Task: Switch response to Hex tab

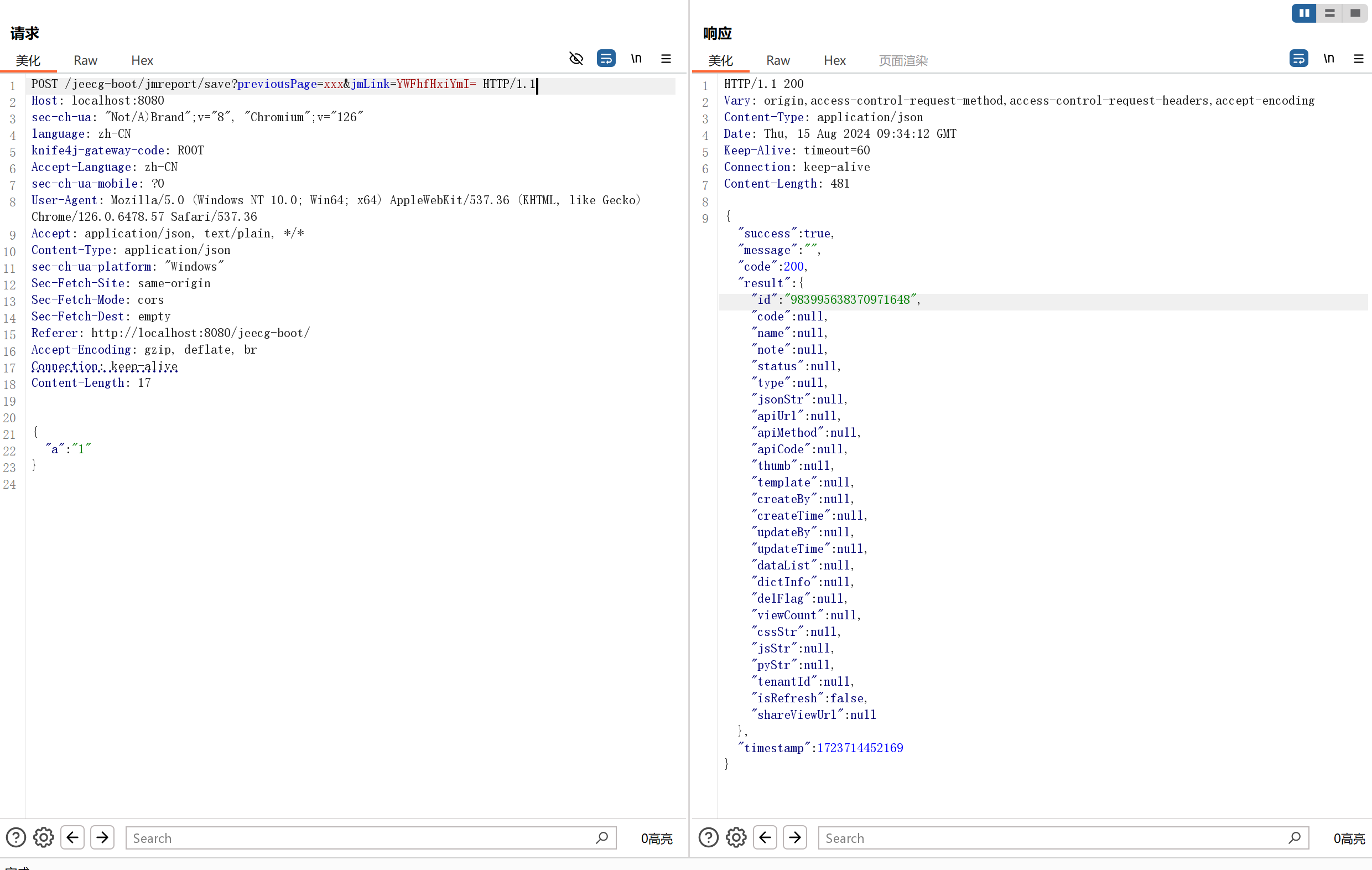Action: click(835, 60)
